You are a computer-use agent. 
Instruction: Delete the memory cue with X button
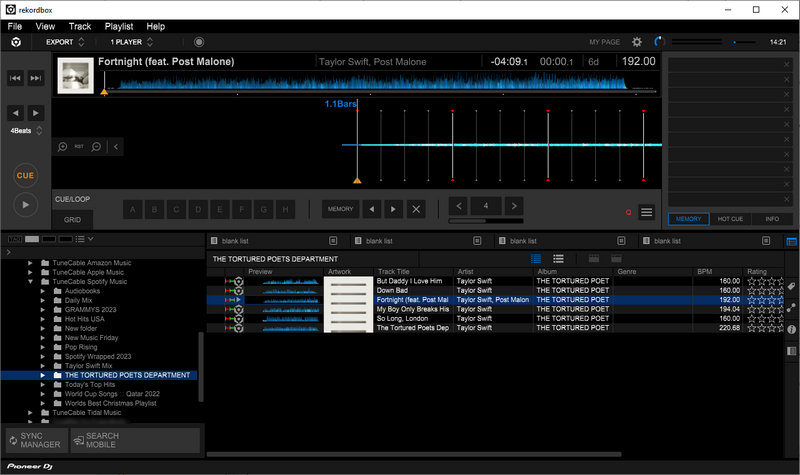[x=417, y=209]
